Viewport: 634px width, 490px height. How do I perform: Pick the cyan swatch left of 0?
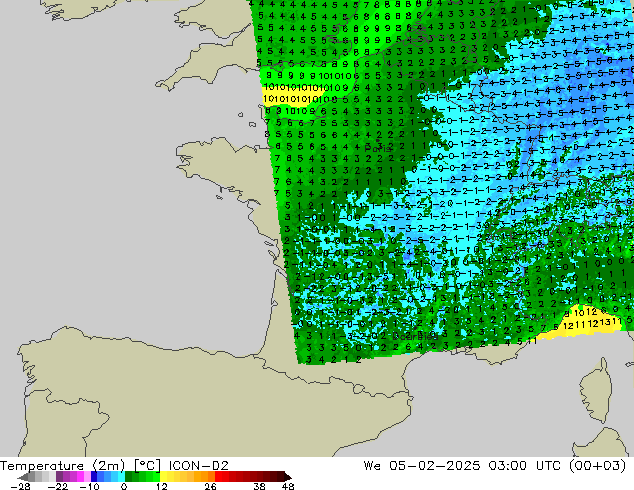(x=121, y=477)
